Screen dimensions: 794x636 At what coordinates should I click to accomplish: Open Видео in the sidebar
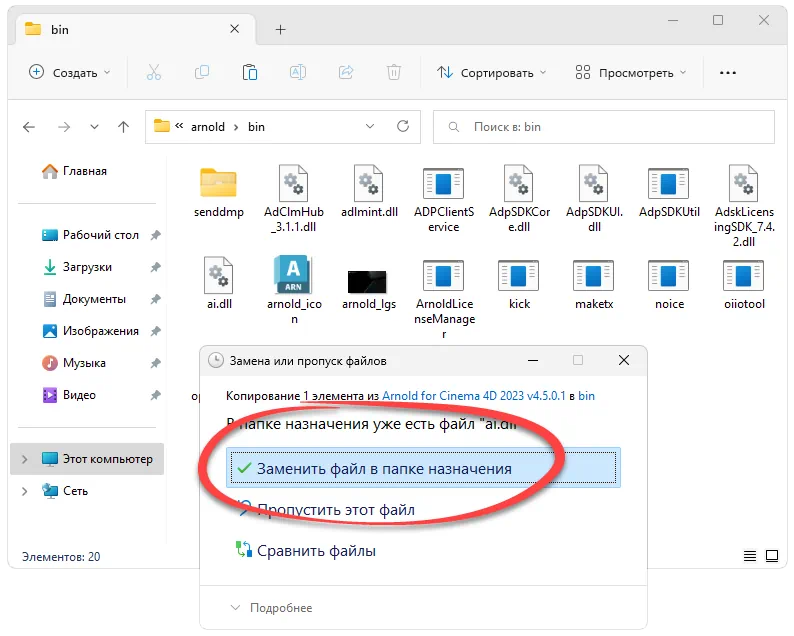coord(69,395)
